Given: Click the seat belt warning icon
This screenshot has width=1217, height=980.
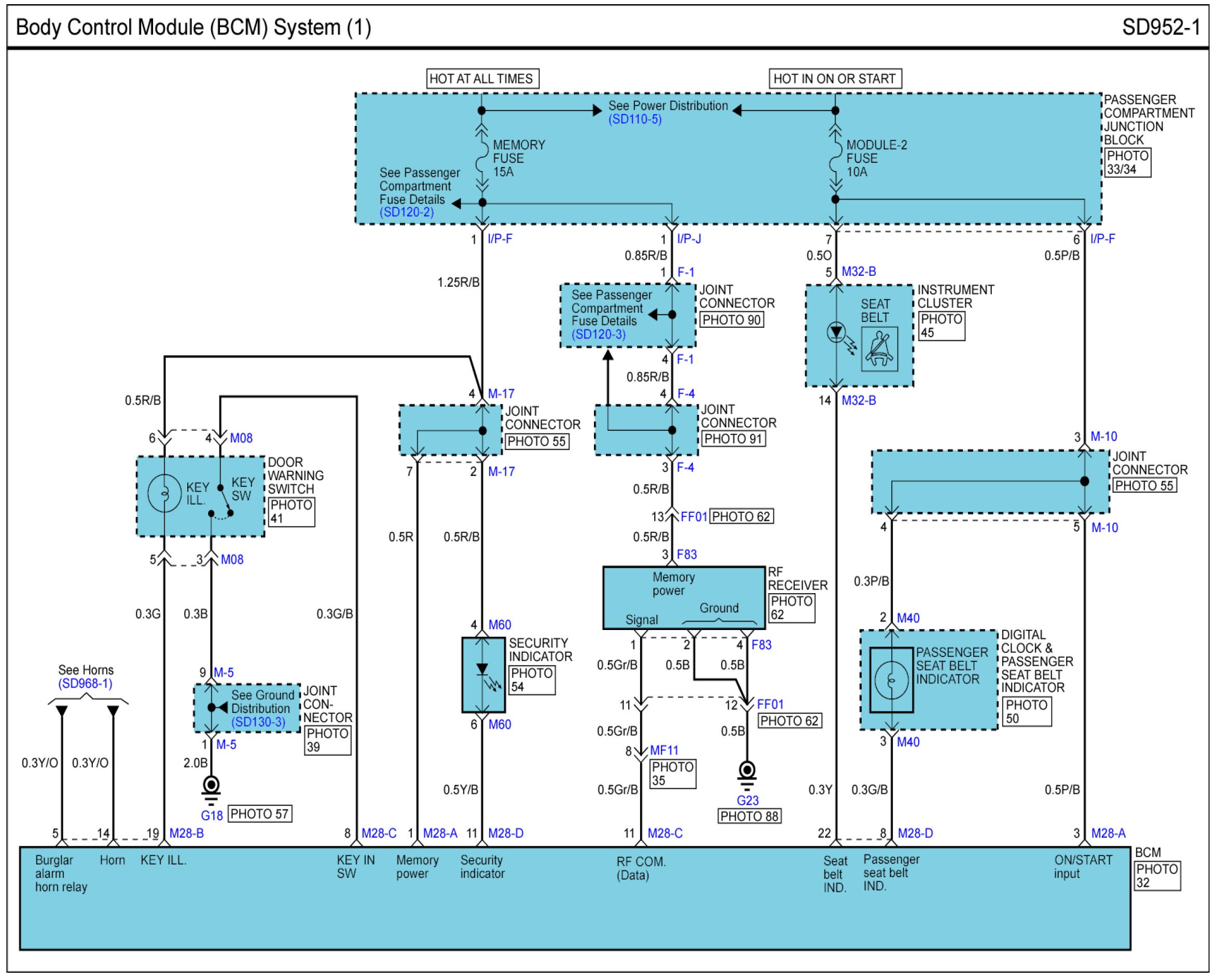Looking at the screenshot, I should (x=879, y=349).
